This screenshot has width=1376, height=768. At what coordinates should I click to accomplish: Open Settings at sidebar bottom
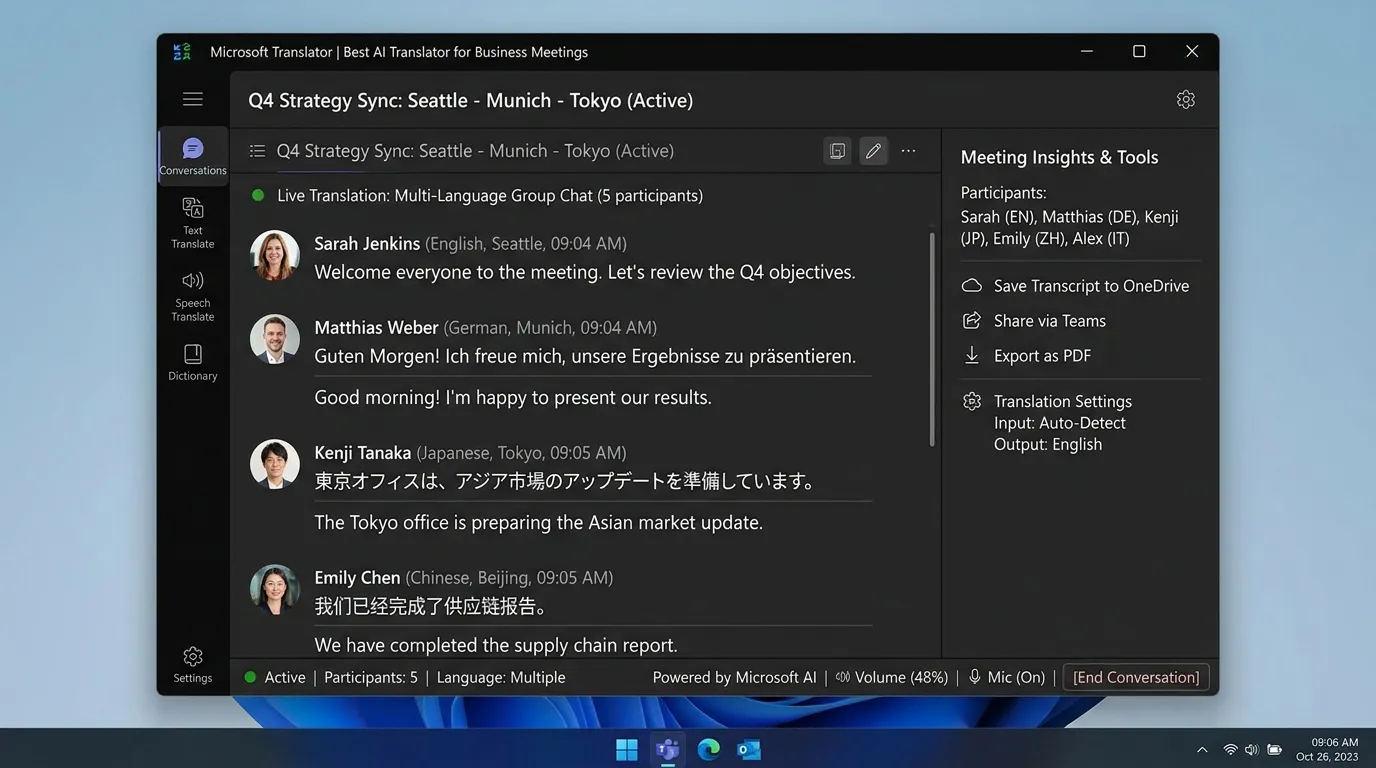[193, 664]
